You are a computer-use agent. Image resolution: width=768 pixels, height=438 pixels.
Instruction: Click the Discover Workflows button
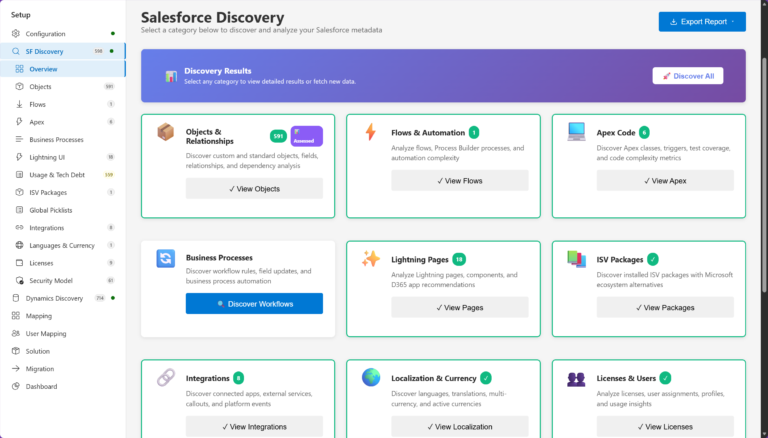(x=254, y=304)
